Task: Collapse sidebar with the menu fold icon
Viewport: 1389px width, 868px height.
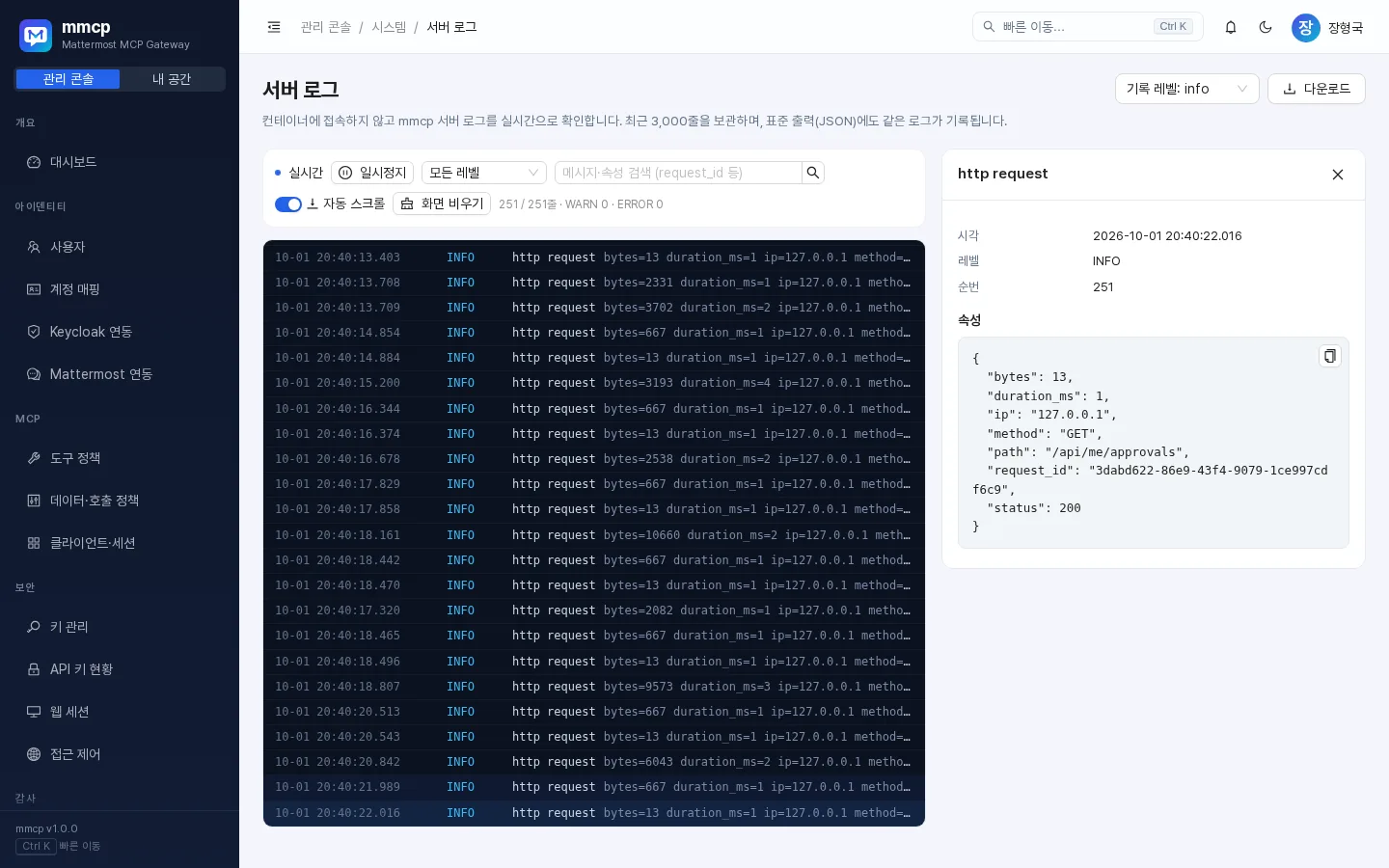Action: pos(274,27)
